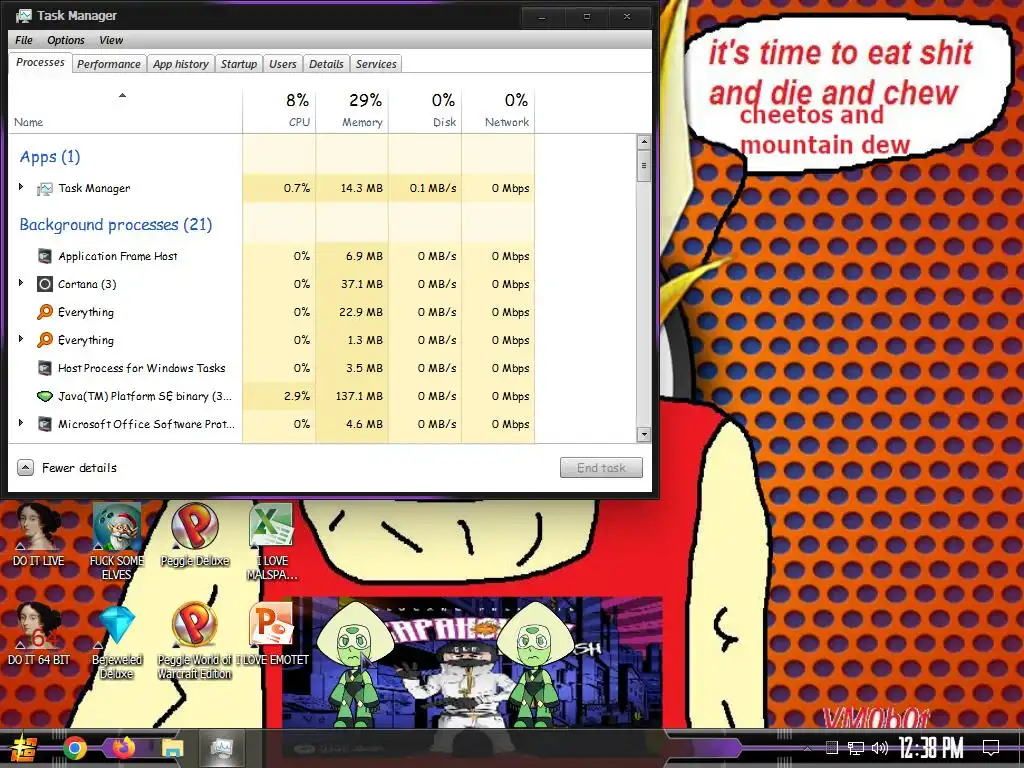Switch to the Startup tab
The width and height of the screenshot is (1024, 768).
(238, 64)
